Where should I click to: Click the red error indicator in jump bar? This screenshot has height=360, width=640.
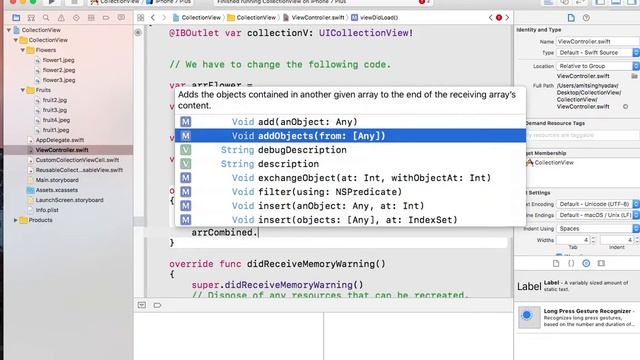499,18
